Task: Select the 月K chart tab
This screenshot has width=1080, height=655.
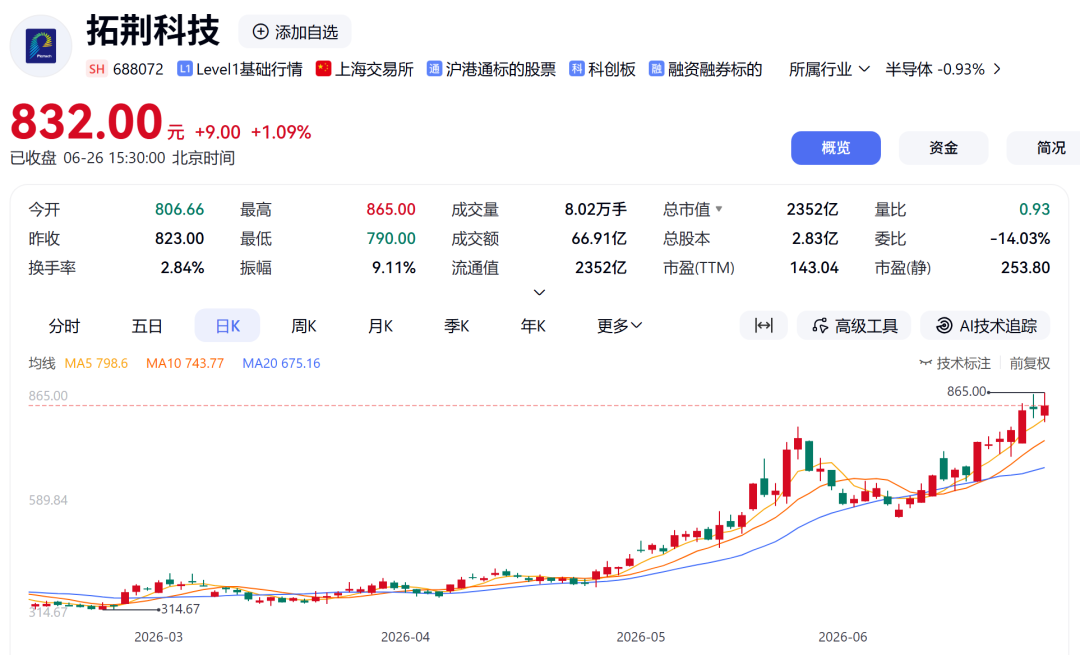Action: tap(380, 326)
